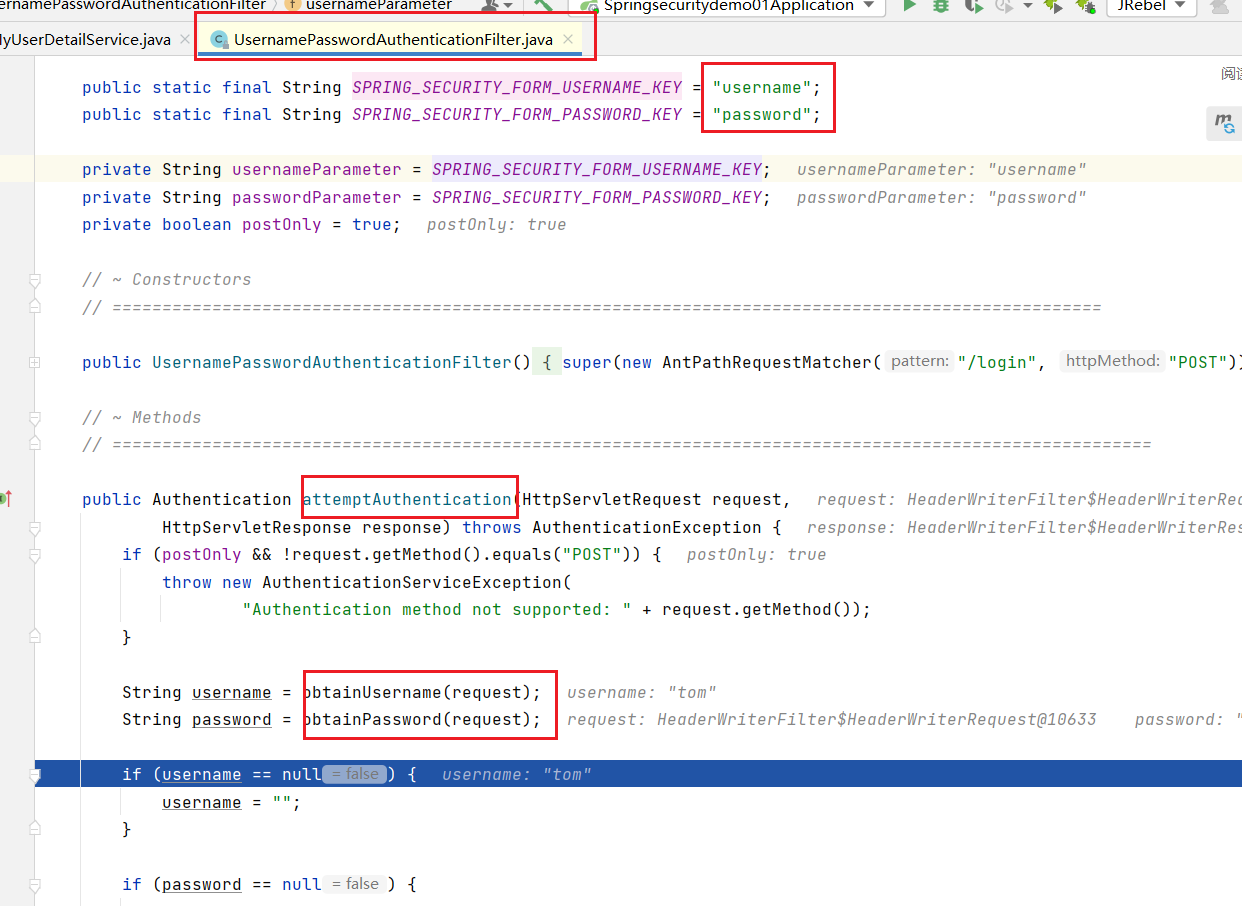This screenshot has height=906, width=1242.
Task: Click the AntPathRequestMatcher class name
Action: (767, 362)
